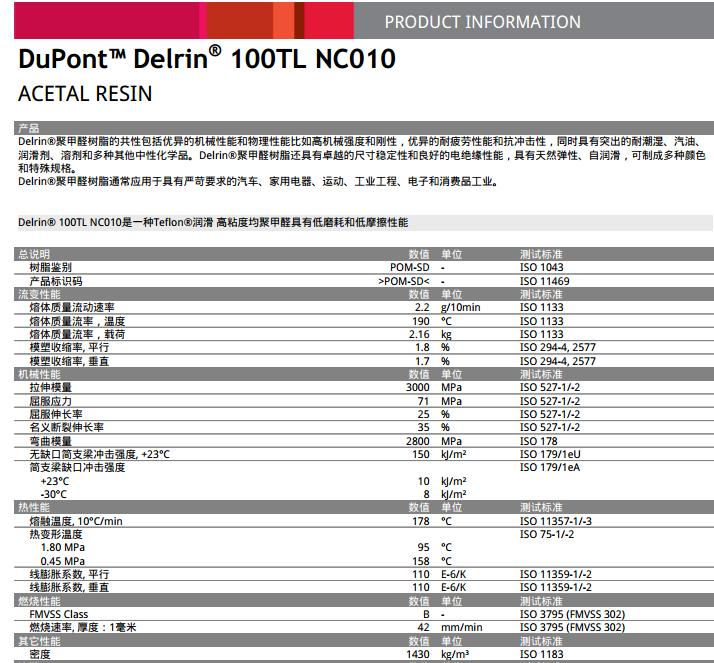Select the 178 melting temperature value

coord(421,521)
